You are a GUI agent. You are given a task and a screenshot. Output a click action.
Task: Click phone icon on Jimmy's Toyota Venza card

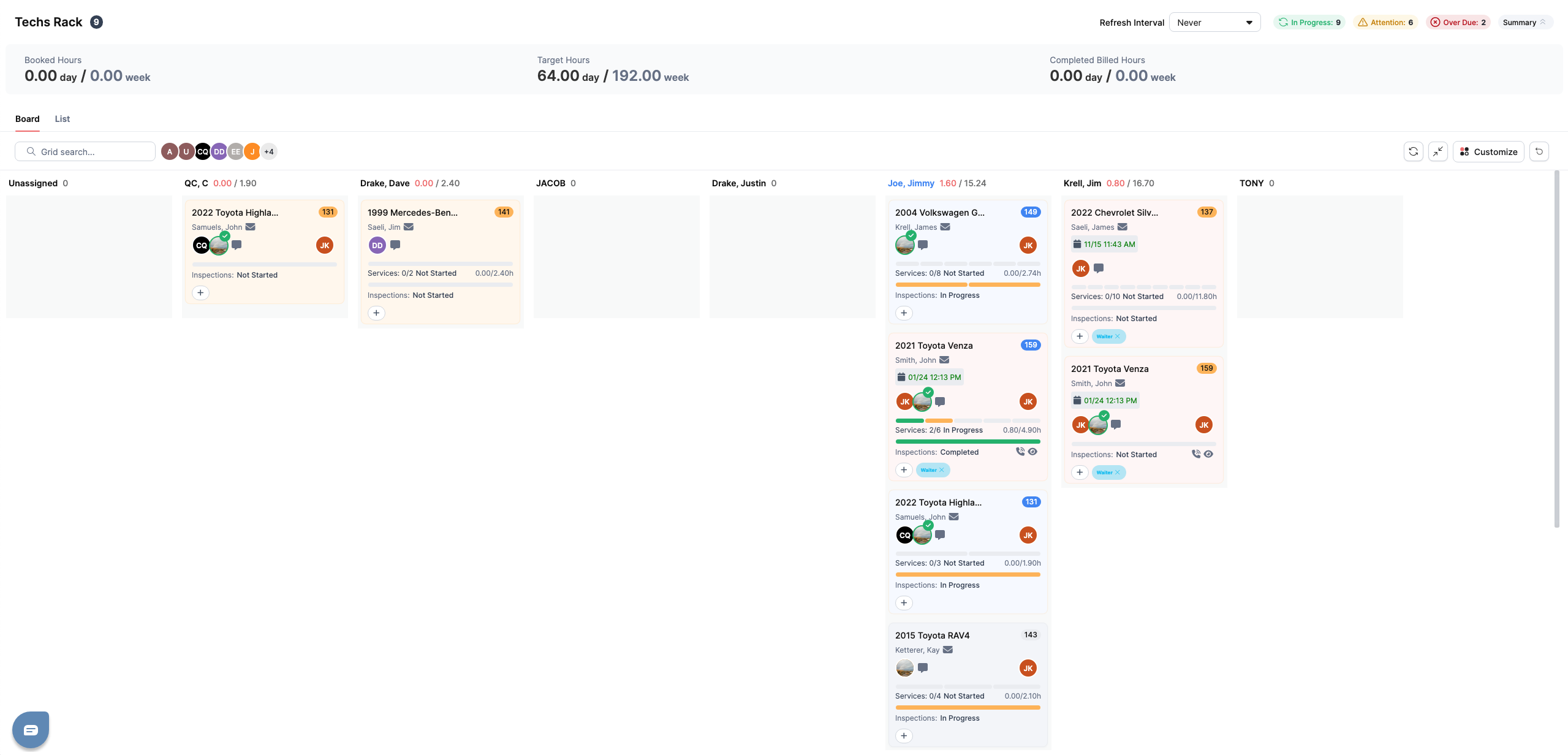coord(1020,452)
